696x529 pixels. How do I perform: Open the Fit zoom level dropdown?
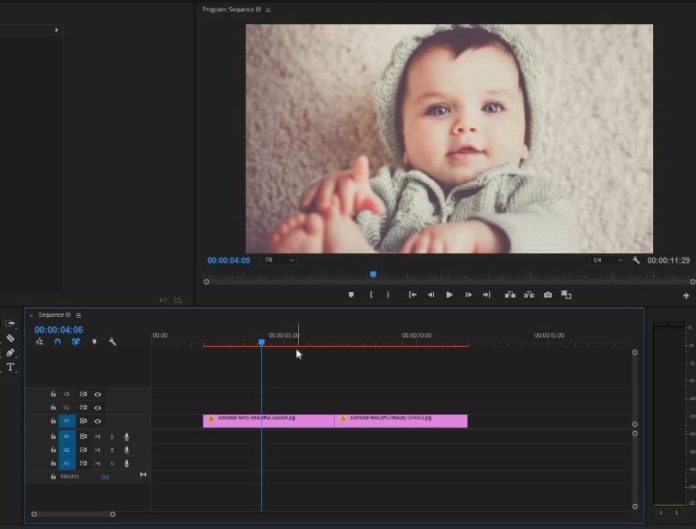coord(280,260)
